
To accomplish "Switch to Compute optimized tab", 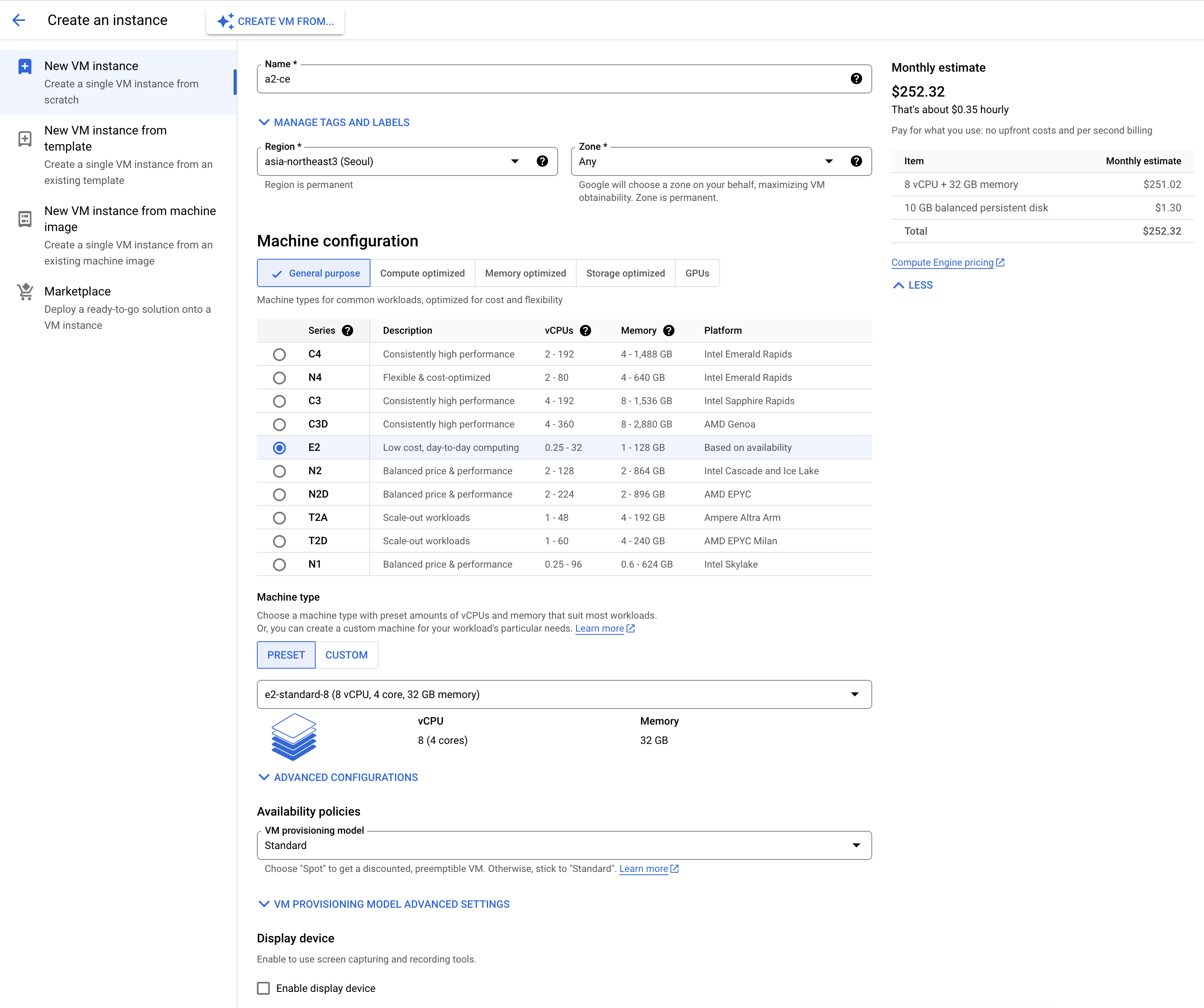I will 422,273.
